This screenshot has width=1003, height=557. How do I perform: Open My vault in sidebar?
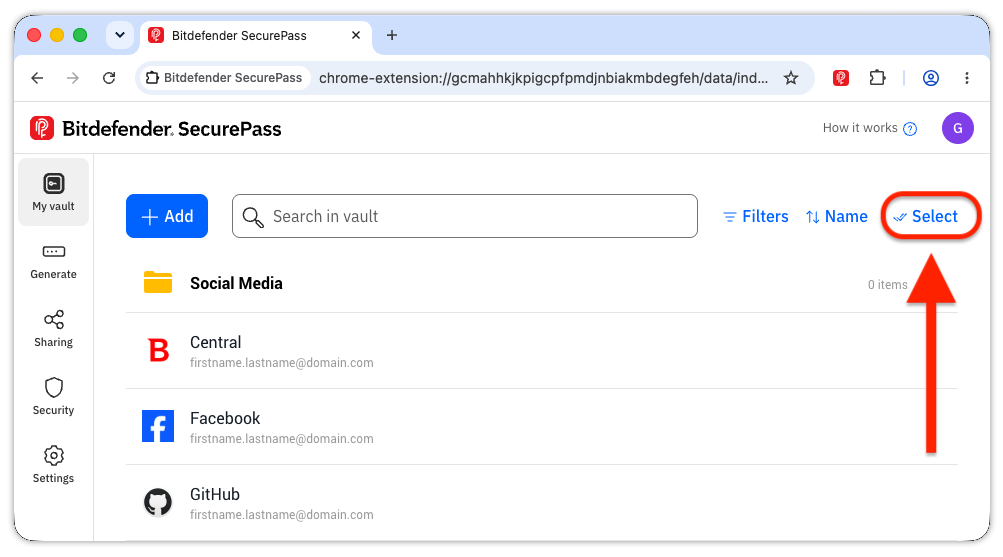pyautogui.click(x=54, y=192)
